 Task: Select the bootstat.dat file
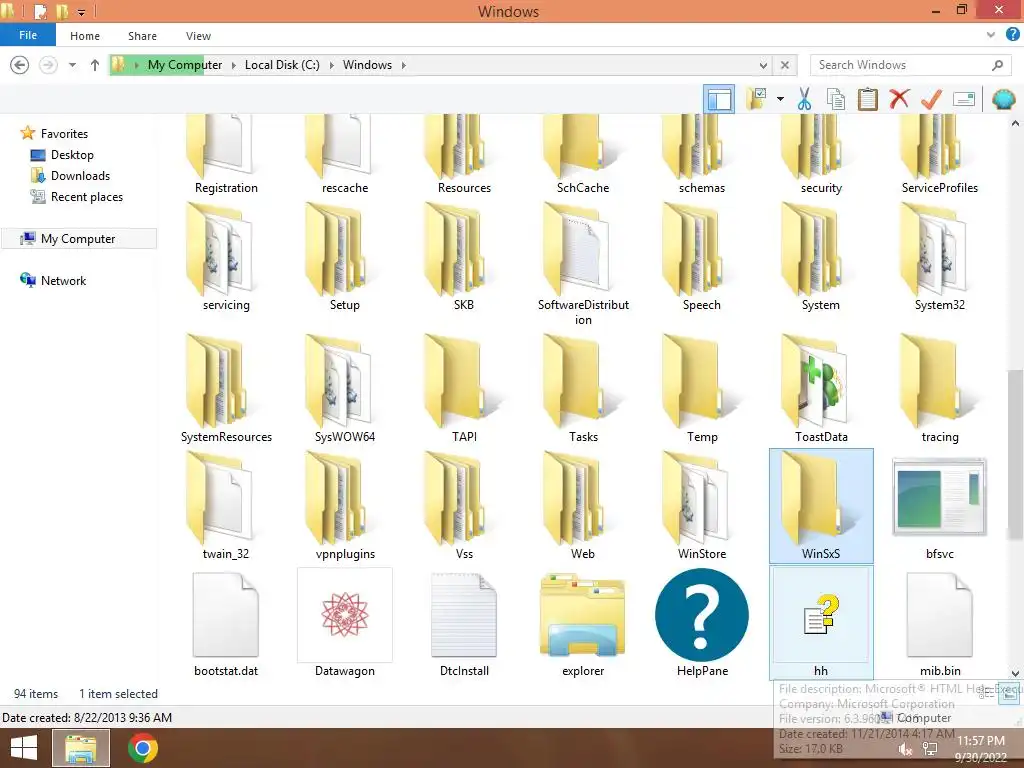coord(226,622)
